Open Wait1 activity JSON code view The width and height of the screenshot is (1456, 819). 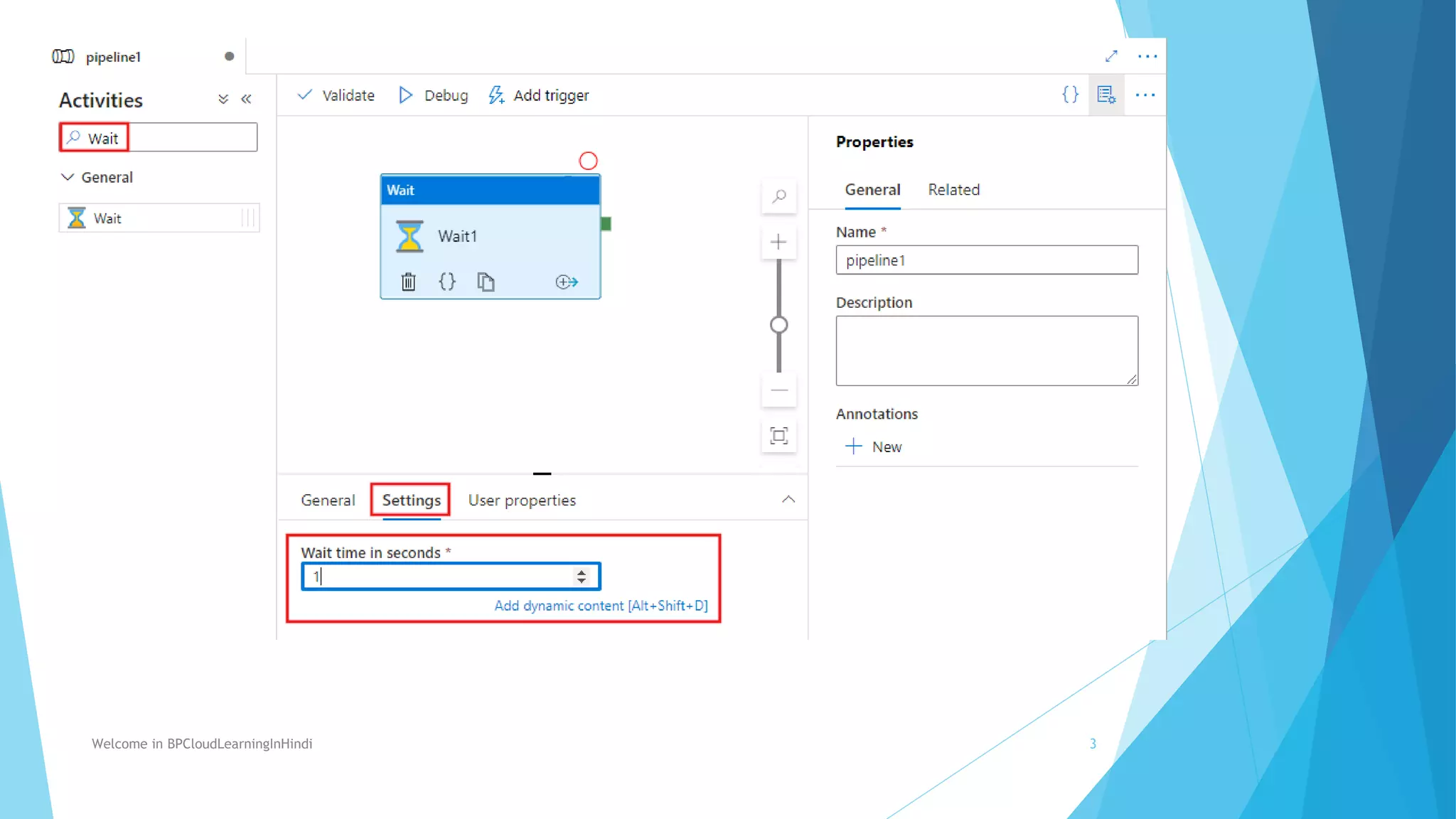pos(447,282)
